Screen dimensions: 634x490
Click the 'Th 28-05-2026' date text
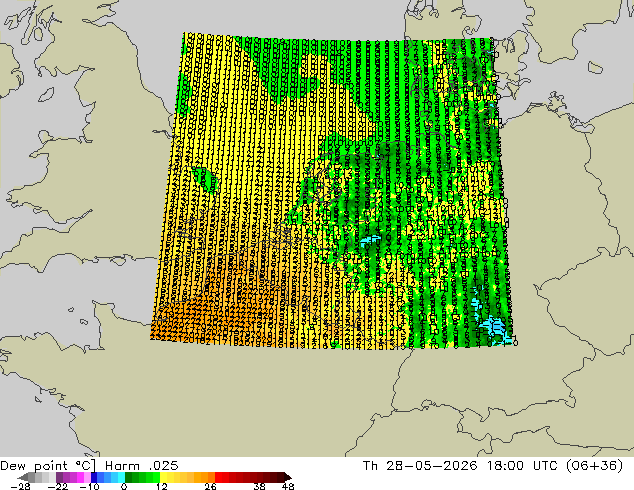point(420,465)
